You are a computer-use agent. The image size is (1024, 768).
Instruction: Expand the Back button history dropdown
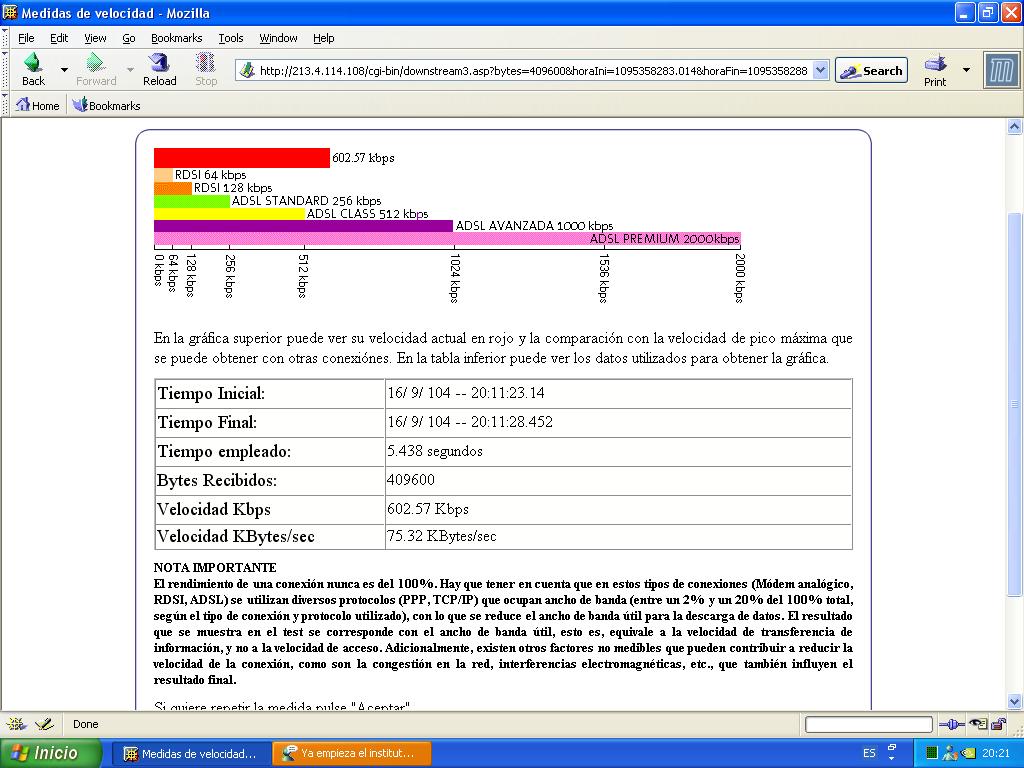point(65,70)
